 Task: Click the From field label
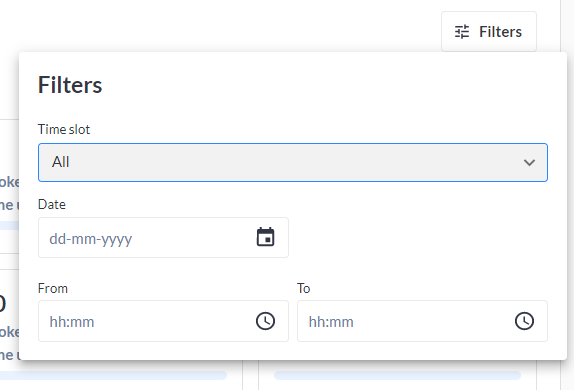[x=53, y=289]
